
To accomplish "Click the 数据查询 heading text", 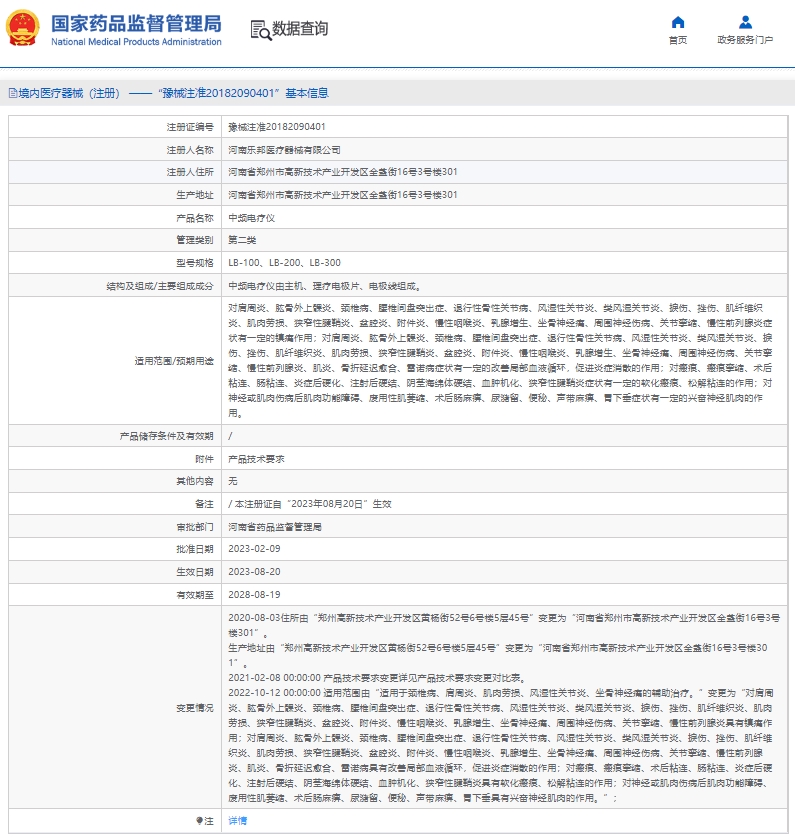I will click(x=300, y=29).
